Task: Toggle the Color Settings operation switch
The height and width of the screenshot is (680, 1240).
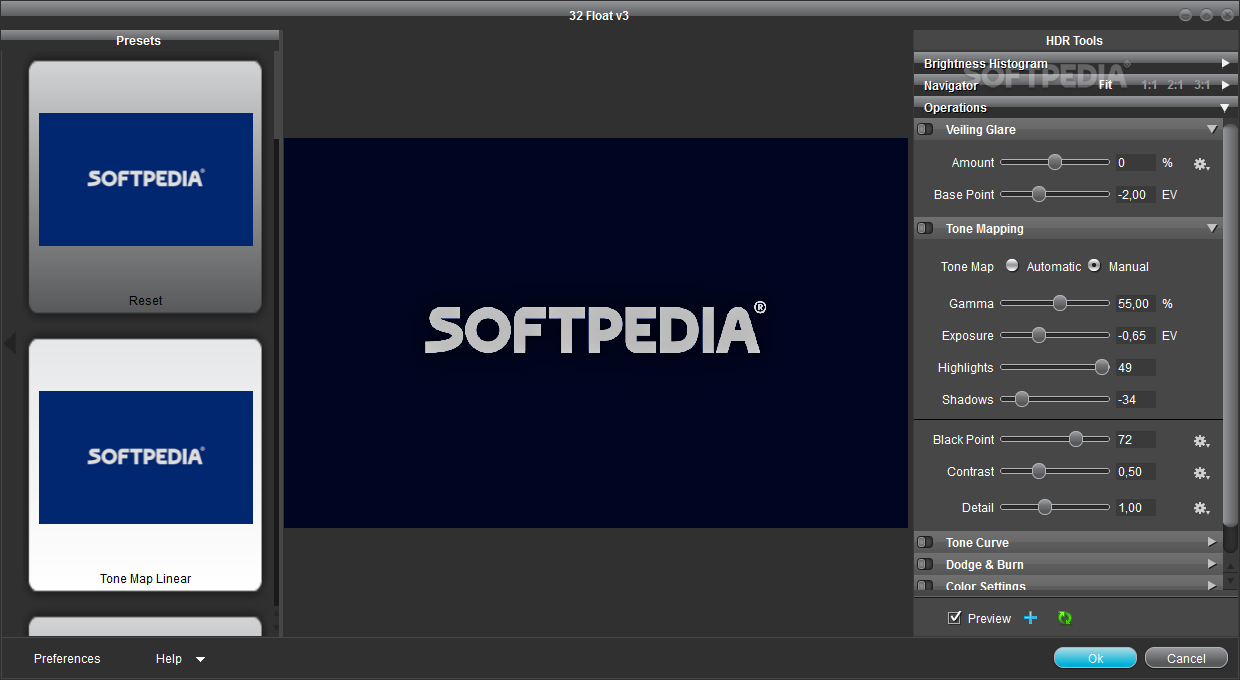Action: pos(925,586)
